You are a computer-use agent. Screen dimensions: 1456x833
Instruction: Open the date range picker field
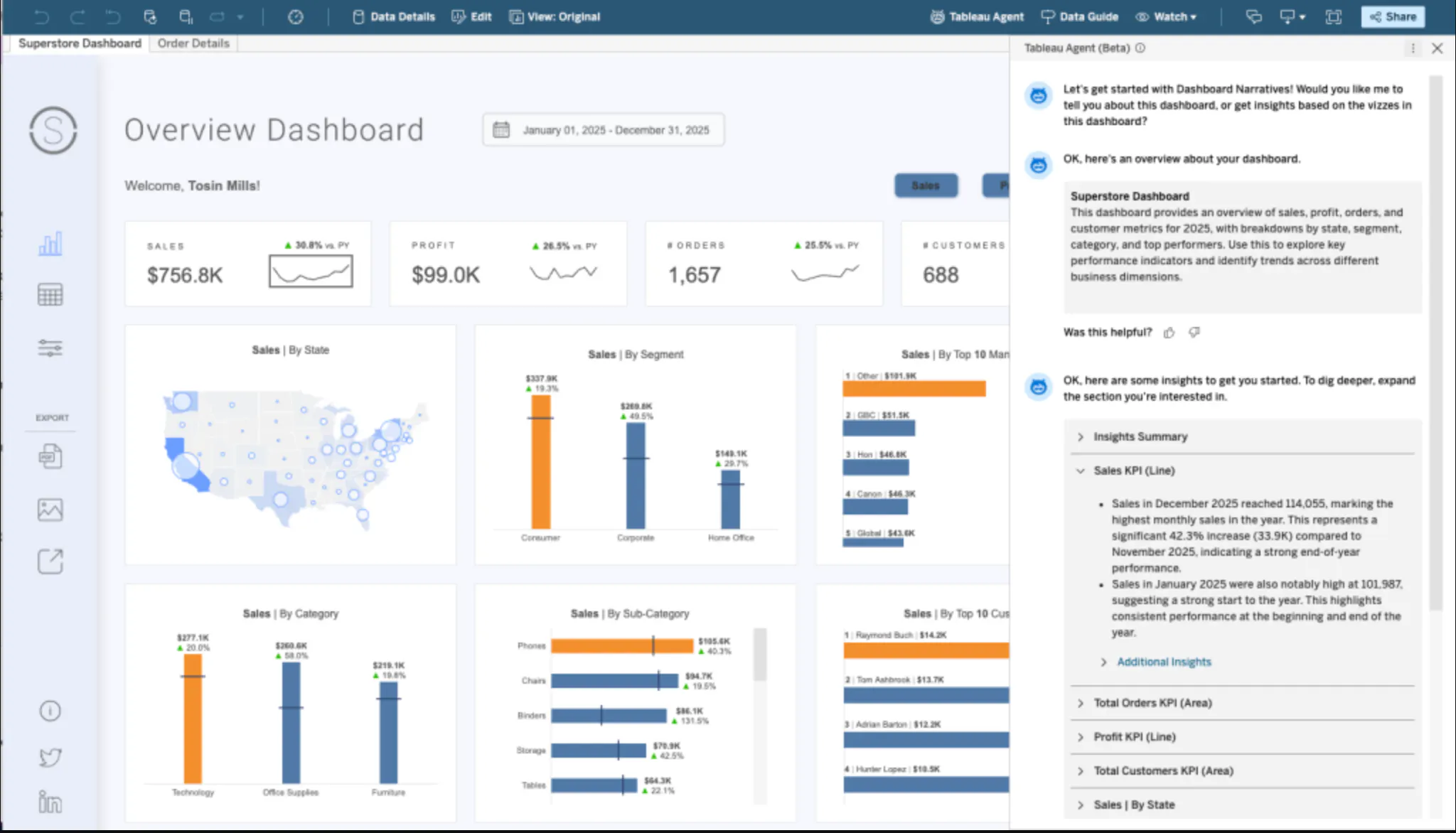(603, 130)
